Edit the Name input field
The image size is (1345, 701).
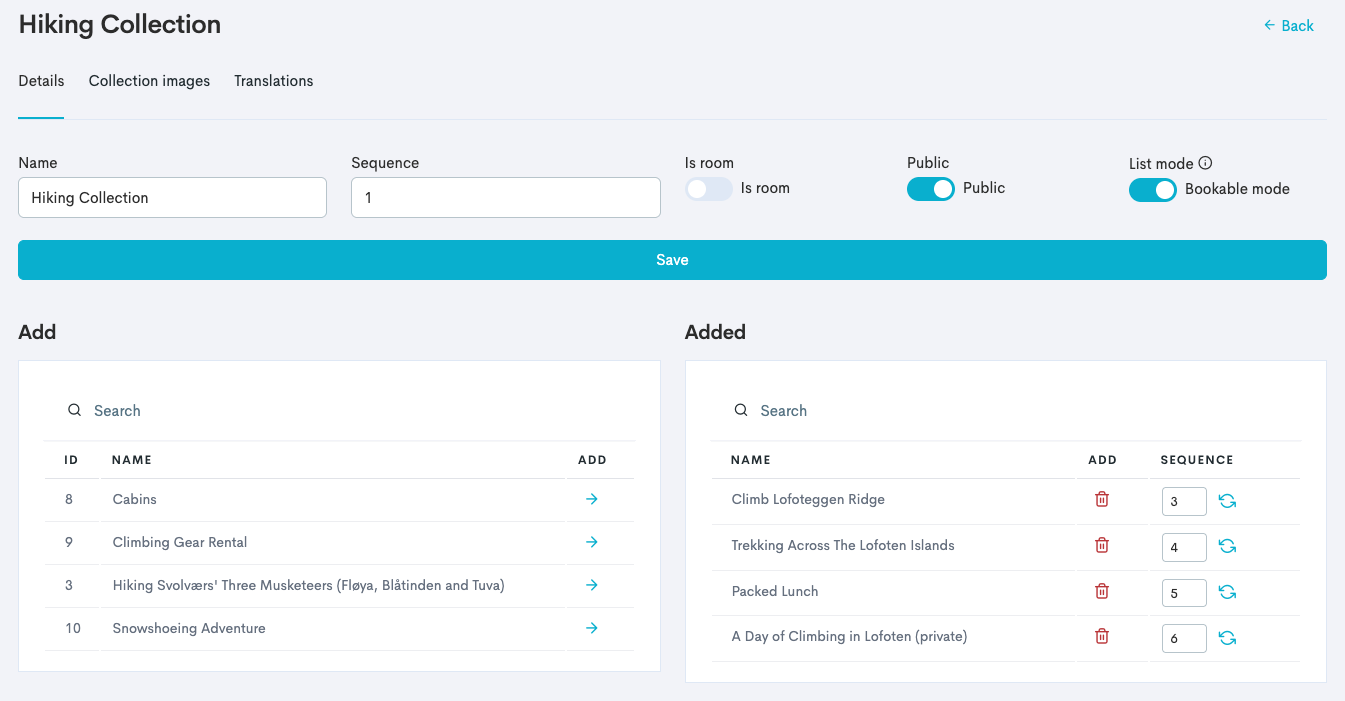pyautogui.click(x=172, y=198)
